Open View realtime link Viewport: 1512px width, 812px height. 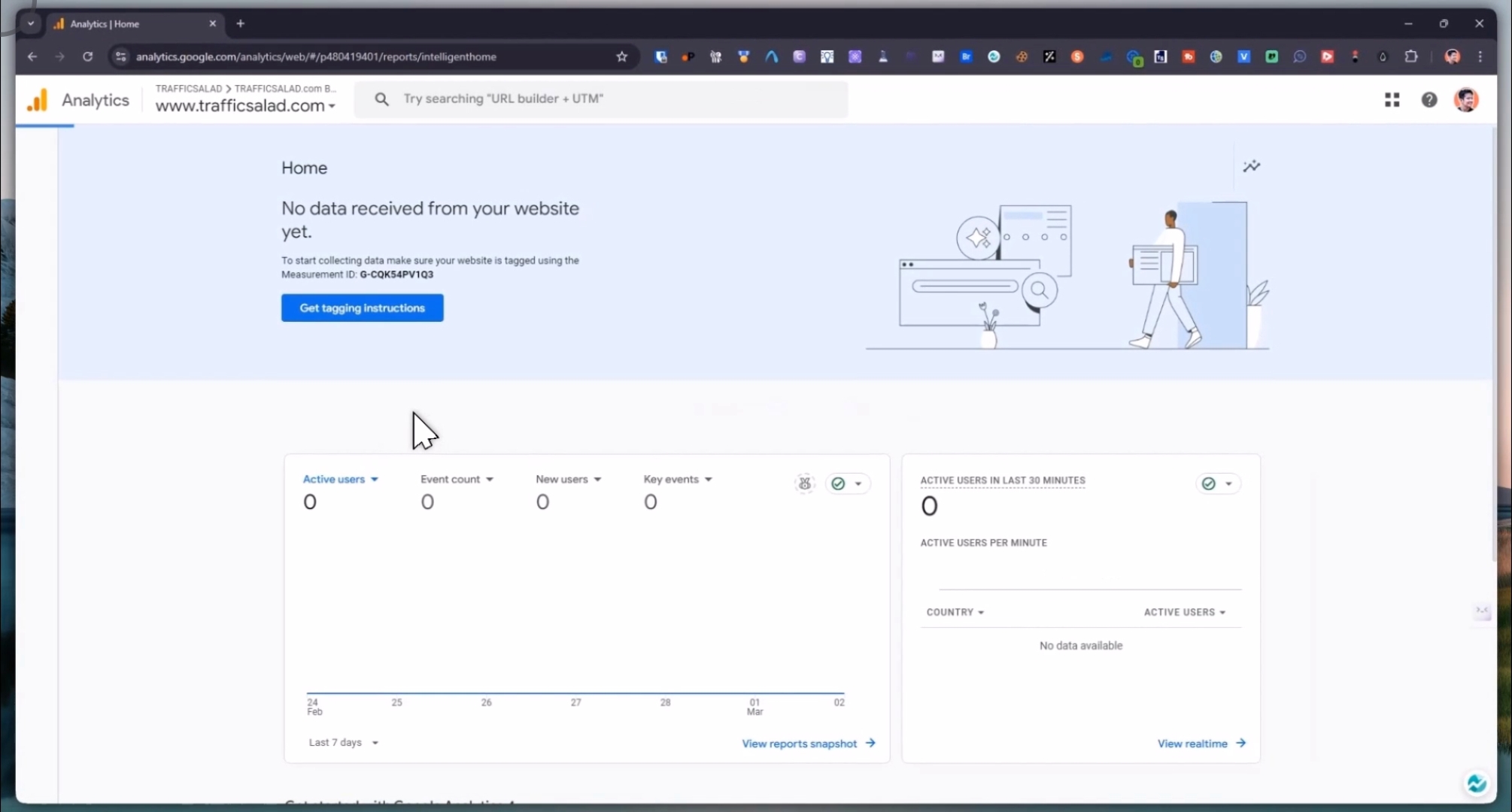coord(1201,744)
